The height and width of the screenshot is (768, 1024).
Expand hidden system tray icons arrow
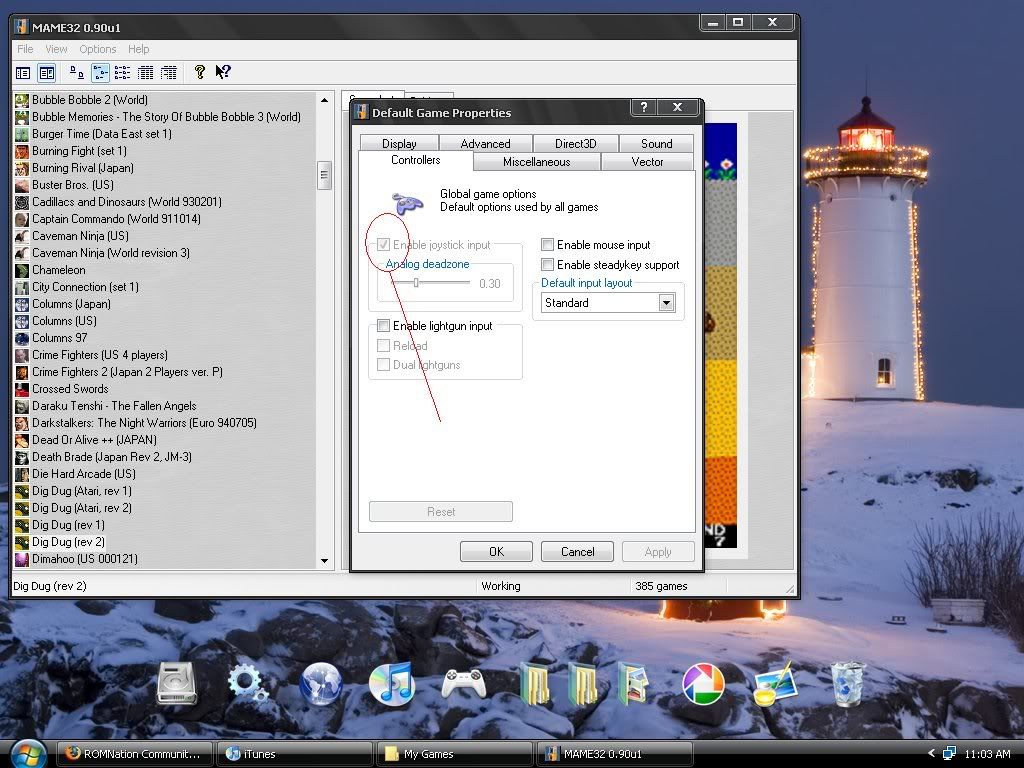[931, 753]
